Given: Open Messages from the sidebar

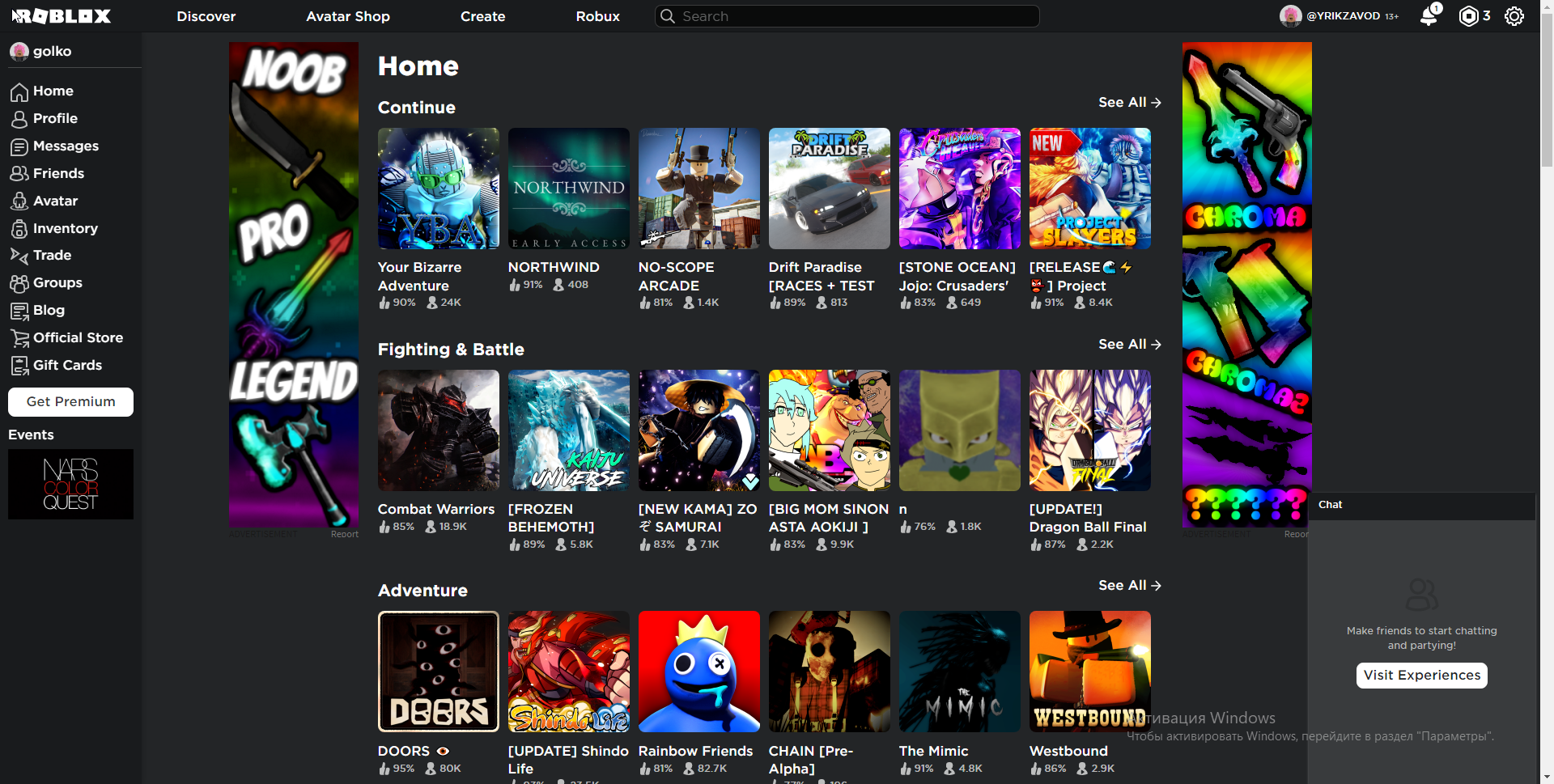Looking at the screenshot, I should [65, 146].
